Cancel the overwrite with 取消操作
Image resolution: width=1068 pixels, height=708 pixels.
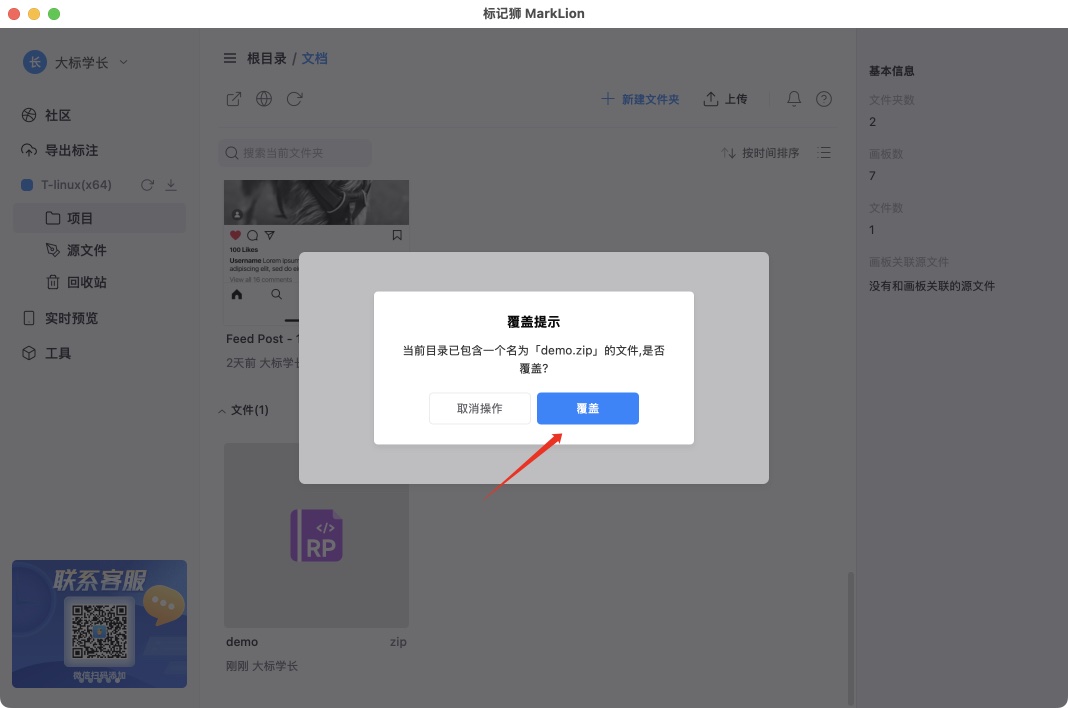pyautogui.click(x=480, y=408)
